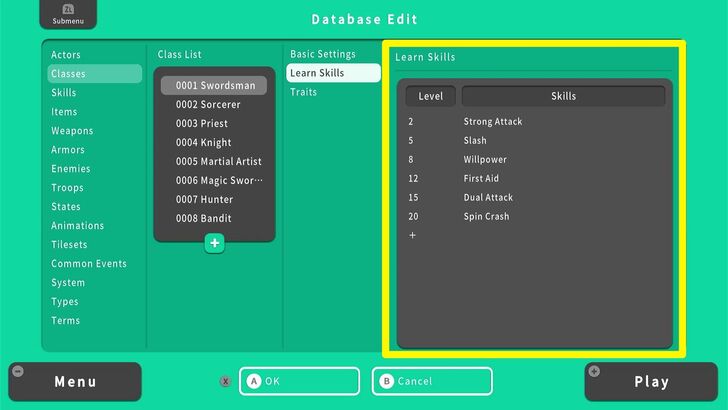Confirm with the OK button

(299, 381)
